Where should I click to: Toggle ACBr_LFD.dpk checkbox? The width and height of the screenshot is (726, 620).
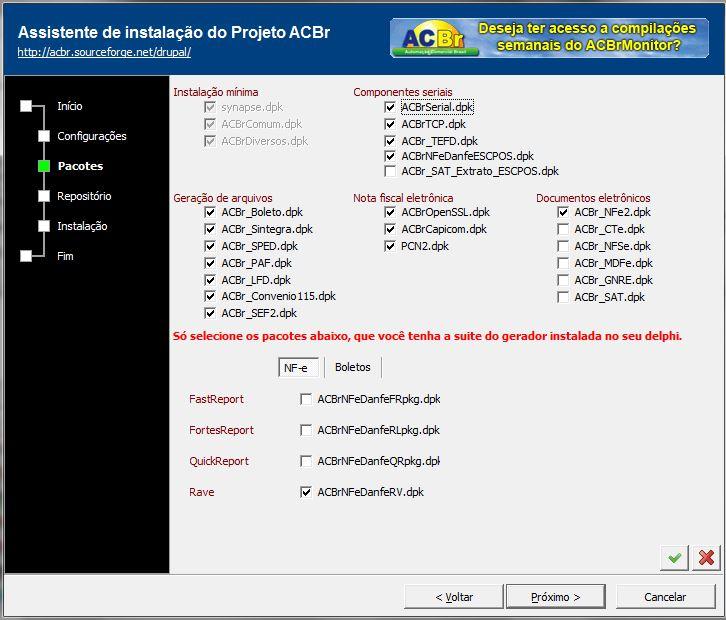click(x=210, y=280)
